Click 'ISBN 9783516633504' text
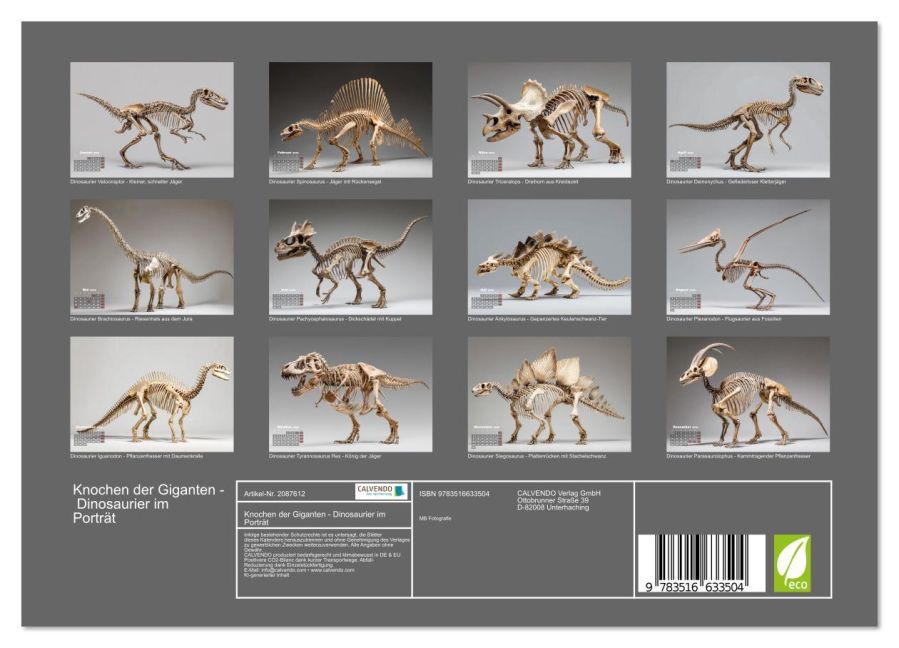Screen dimensions: 899x648 coord(454,494)
